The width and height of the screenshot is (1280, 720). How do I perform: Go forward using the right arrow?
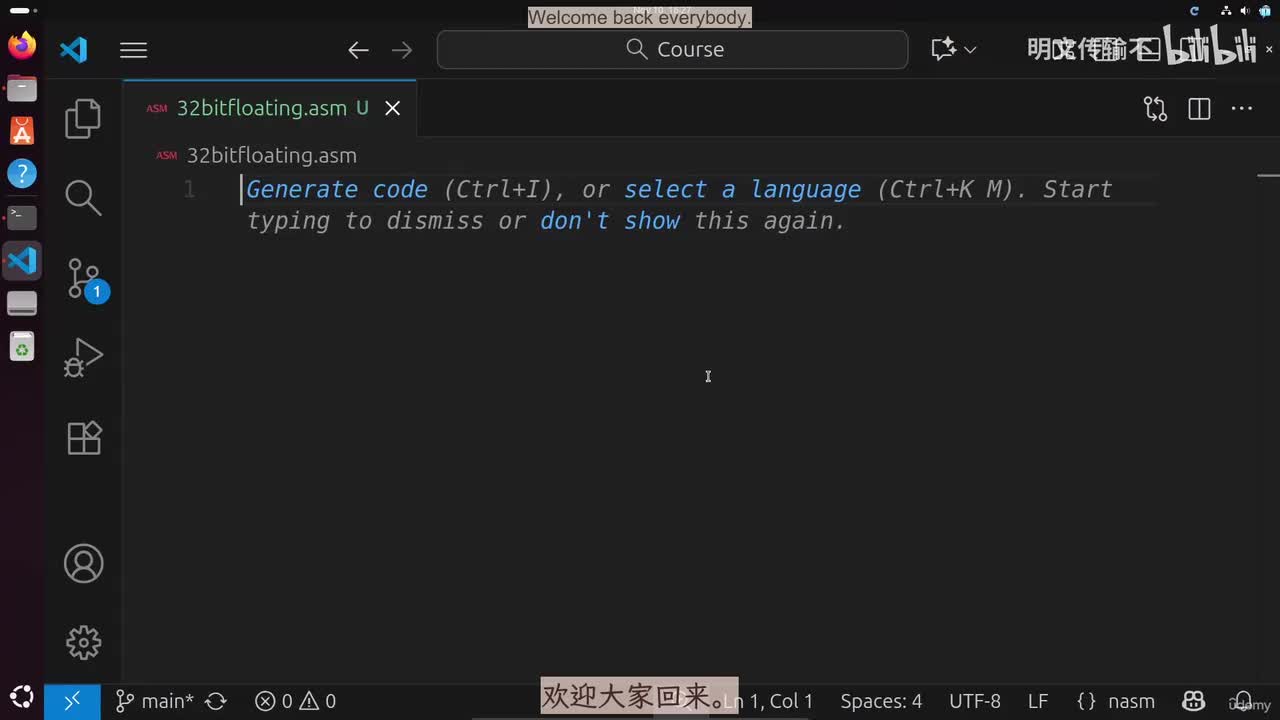[402, 50]
